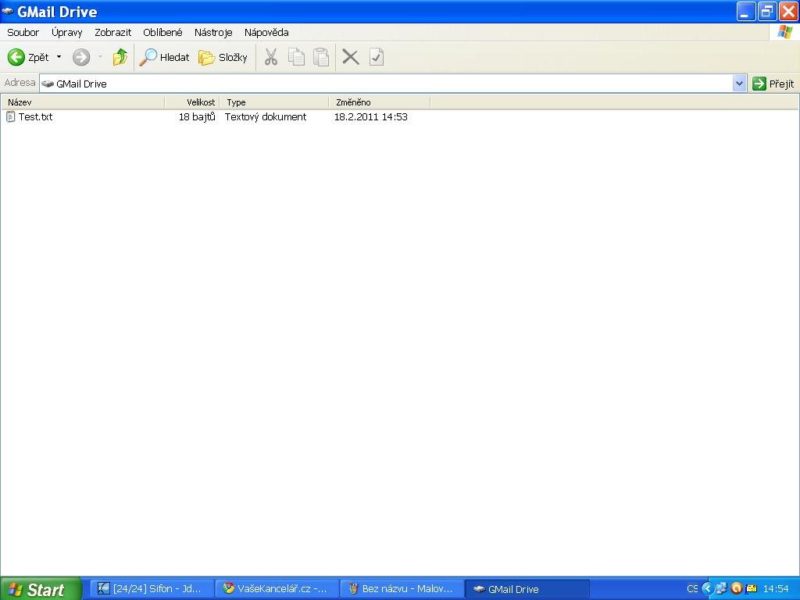The width and height of the screenshot is (800, 600).
Task: Toggle the Složky folders pane
Action: [x=223, y=57]
